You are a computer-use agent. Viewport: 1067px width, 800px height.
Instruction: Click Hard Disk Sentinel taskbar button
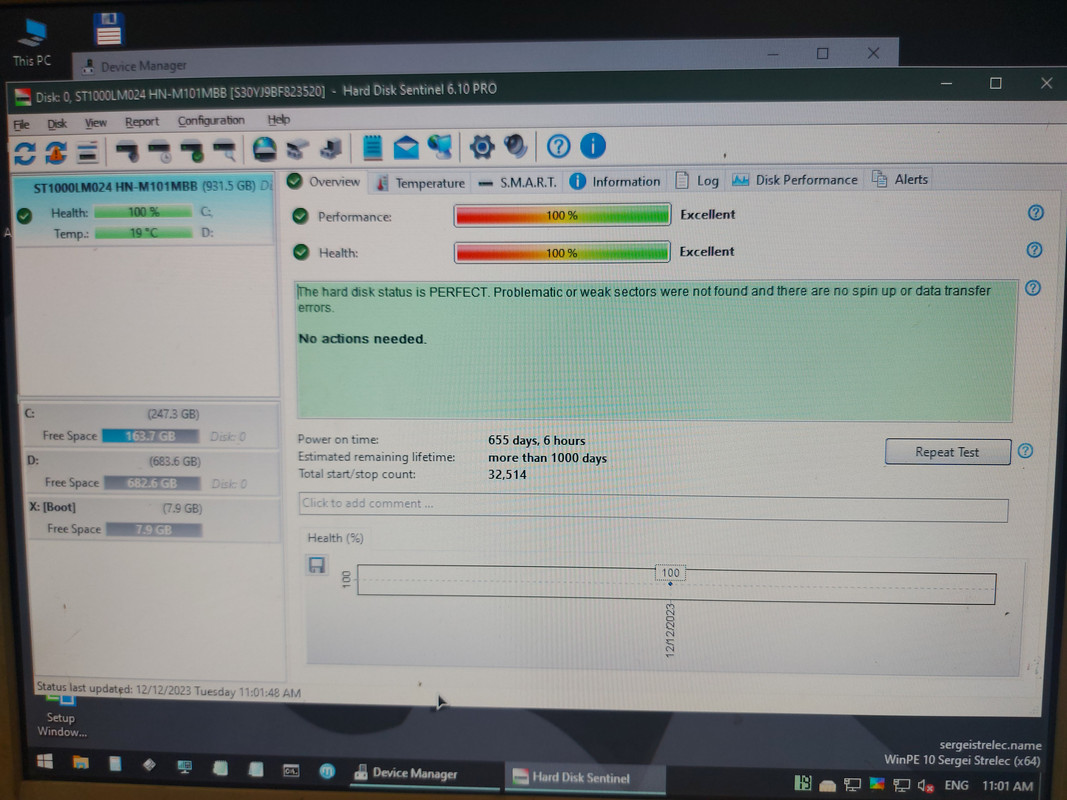pyautogui.click(x=585, y=778)
